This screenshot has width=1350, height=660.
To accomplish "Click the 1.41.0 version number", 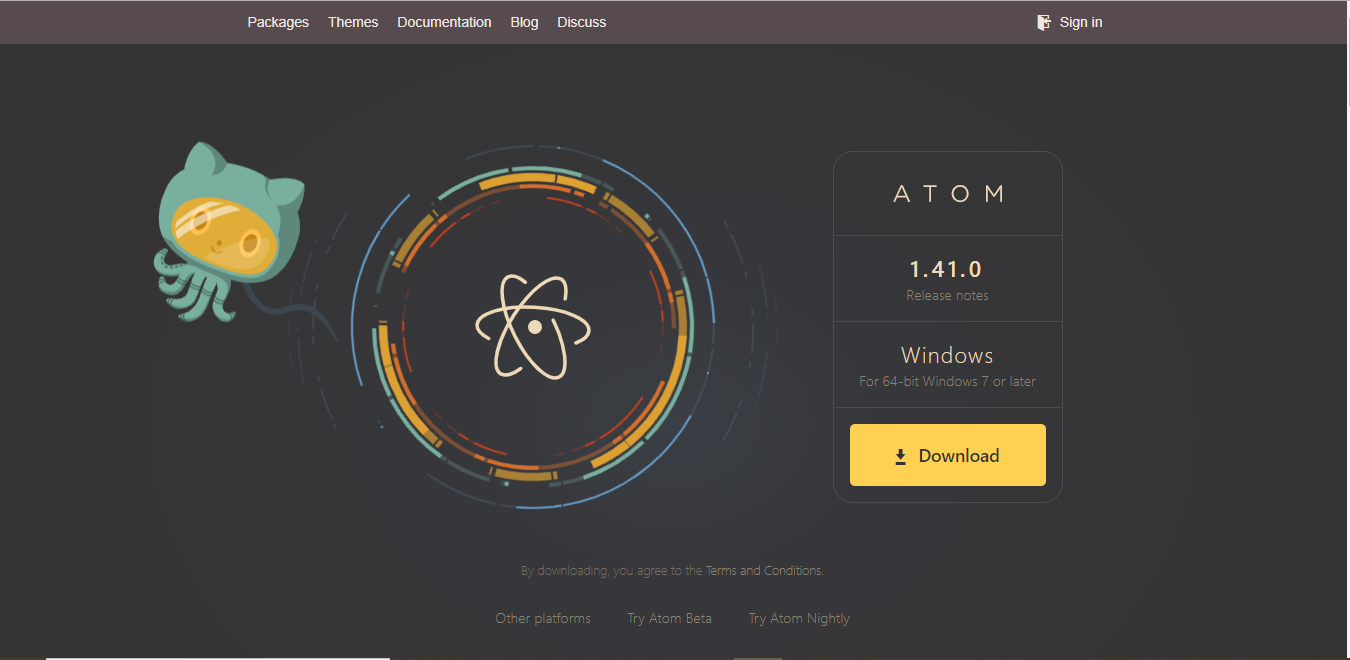I will tap(946, 269).
